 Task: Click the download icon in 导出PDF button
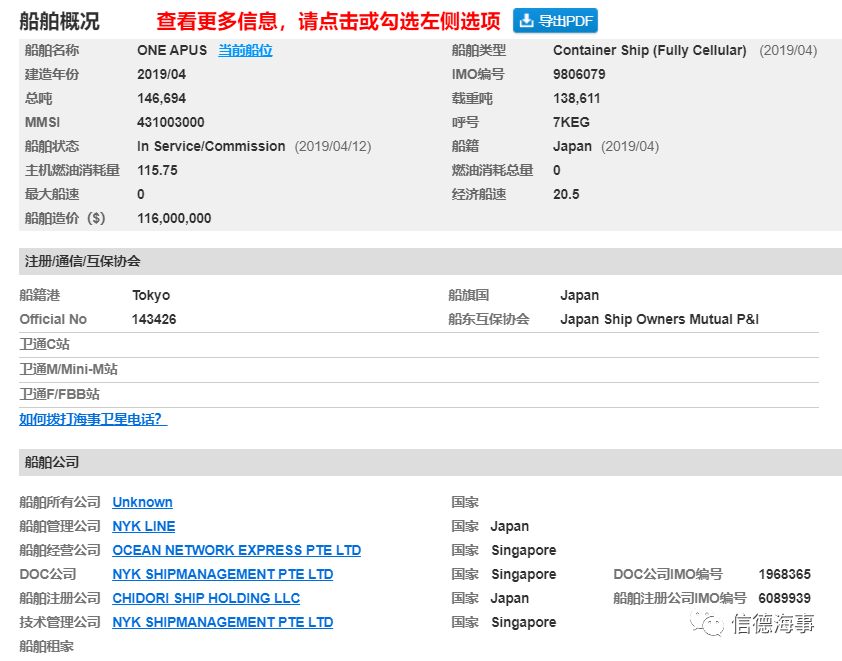[x=526, y=20]
